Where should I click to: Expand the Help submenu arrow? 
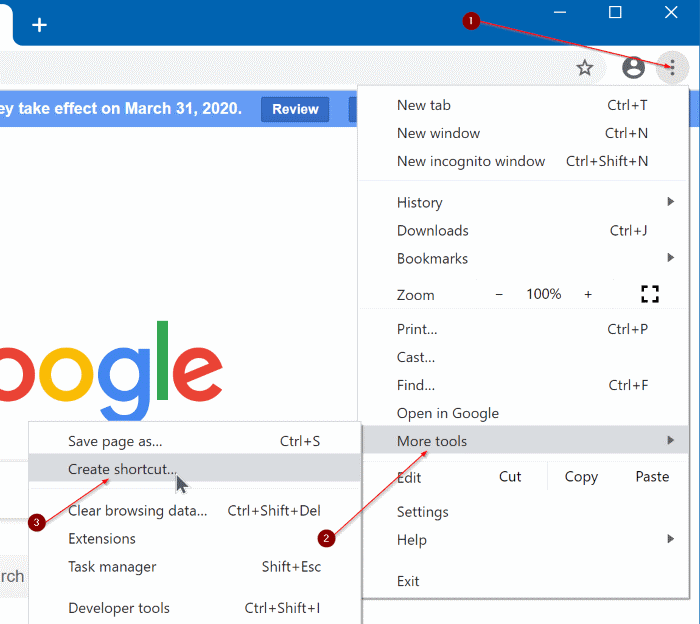point(670,539)
